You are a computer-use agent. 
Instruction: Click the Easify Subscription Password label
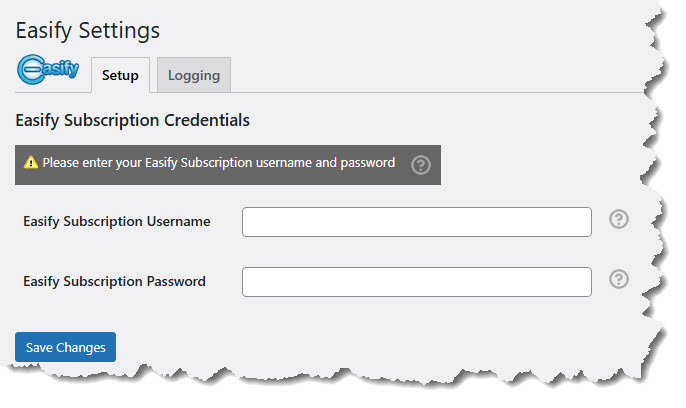click(x=115, y=282)
